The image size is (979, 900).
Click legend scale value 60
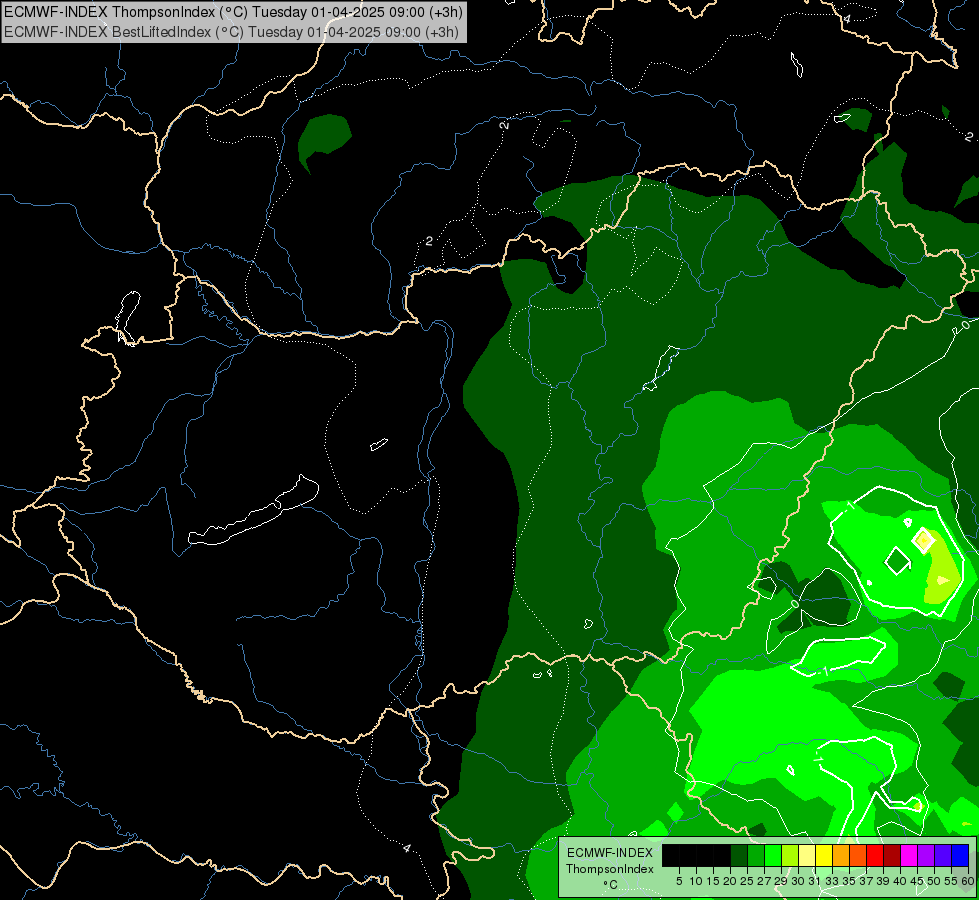click(968, 881)
